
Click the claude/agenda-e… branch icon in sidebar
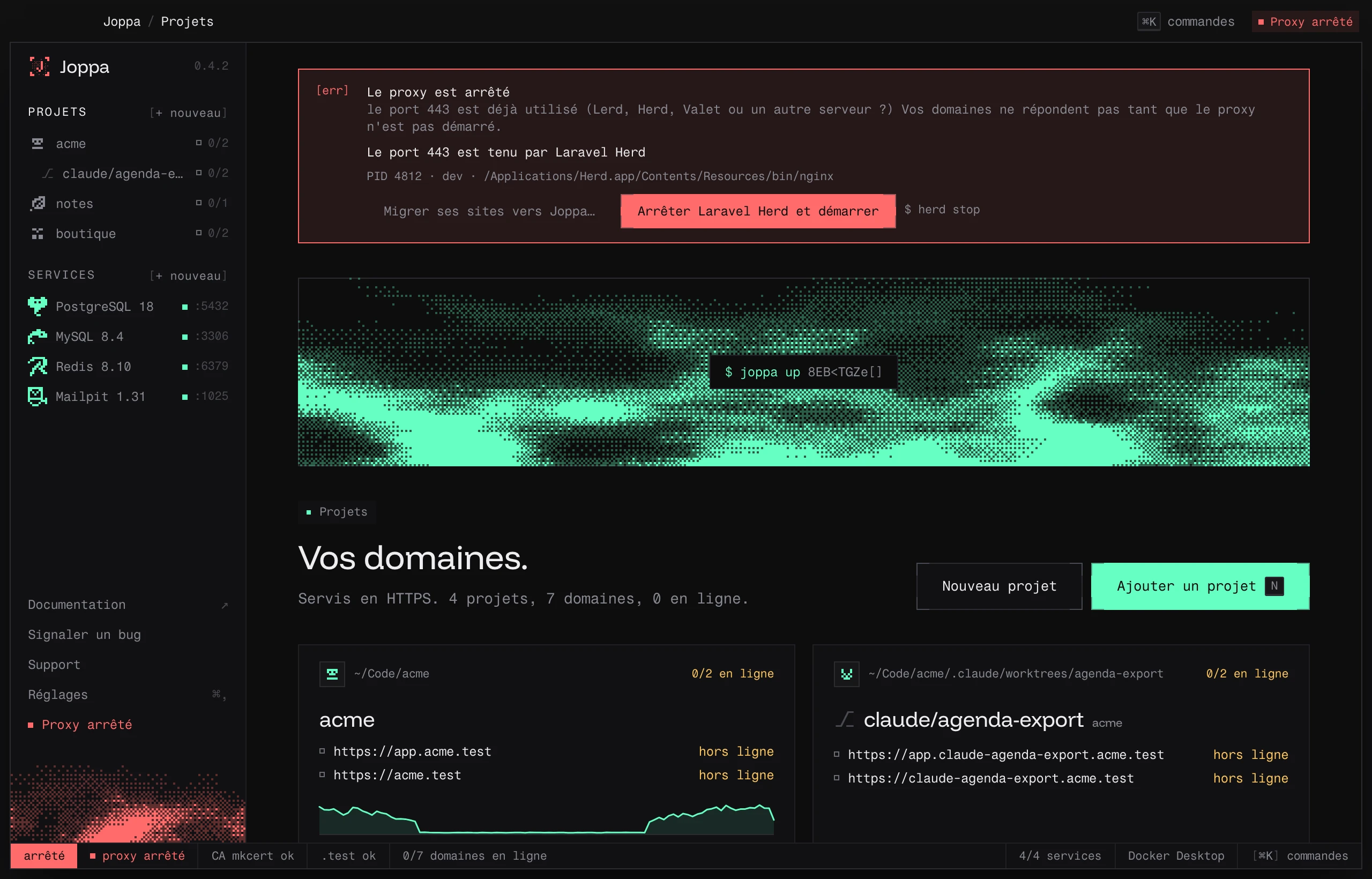48,174
